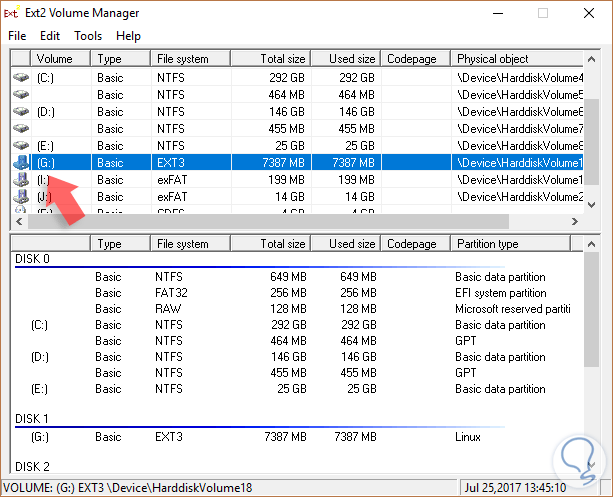Click up arrow of lower list scrollbar
Viewport: 613px width, 497px height.
(x=591, y=244)
